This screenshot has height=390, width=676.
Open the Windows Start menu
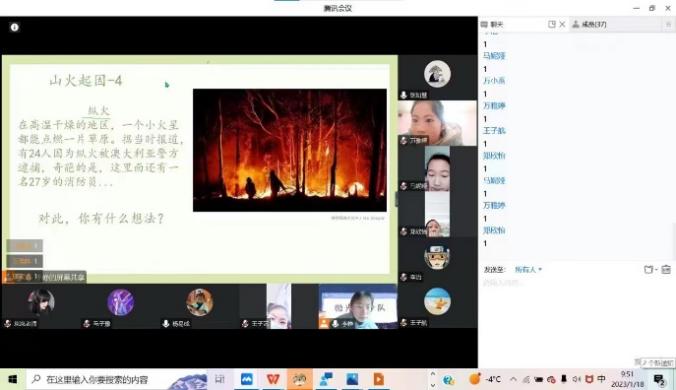pos(13,379)
